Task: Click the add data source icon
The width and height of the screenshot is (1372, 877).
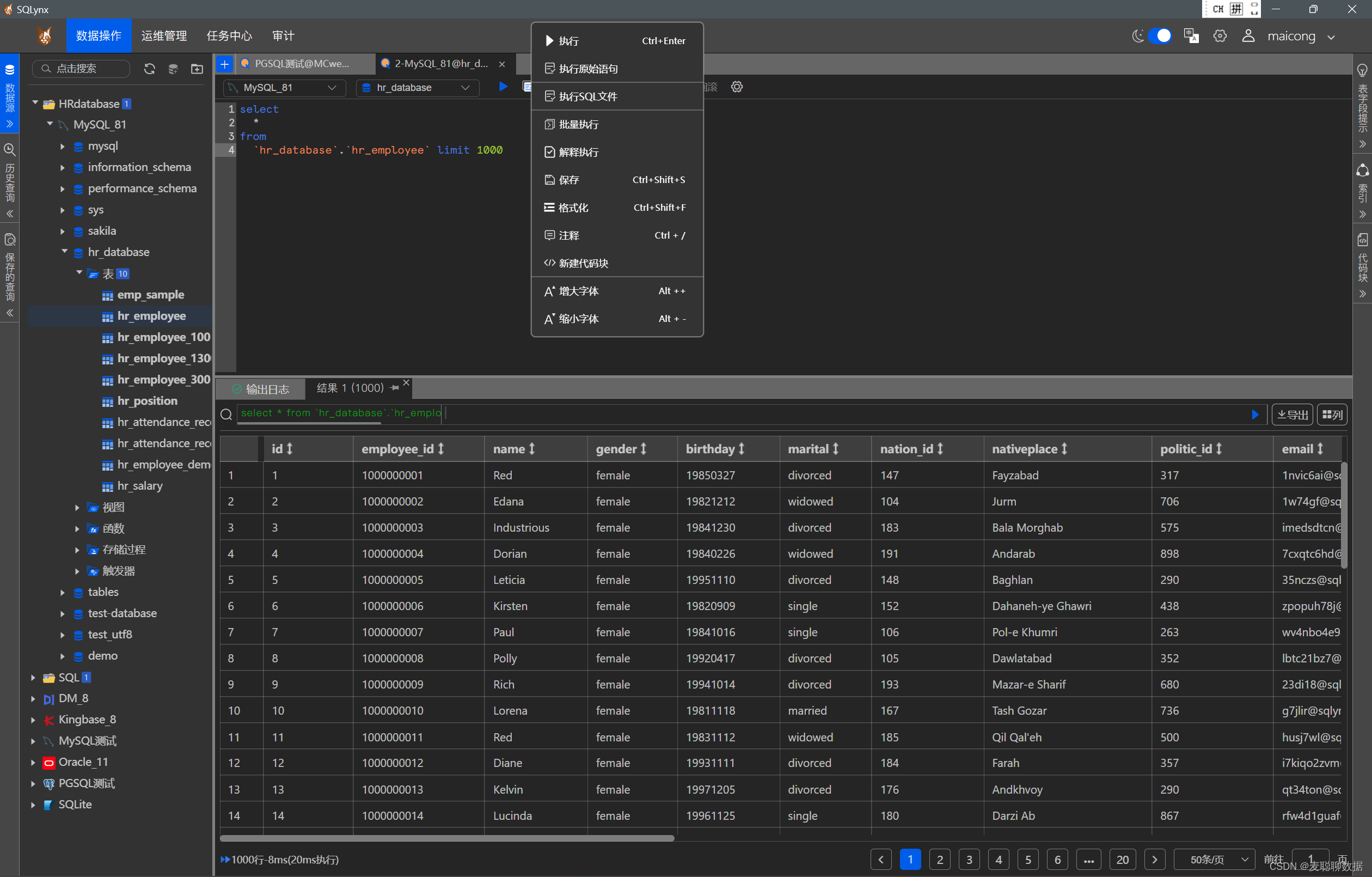Action: 173,69
